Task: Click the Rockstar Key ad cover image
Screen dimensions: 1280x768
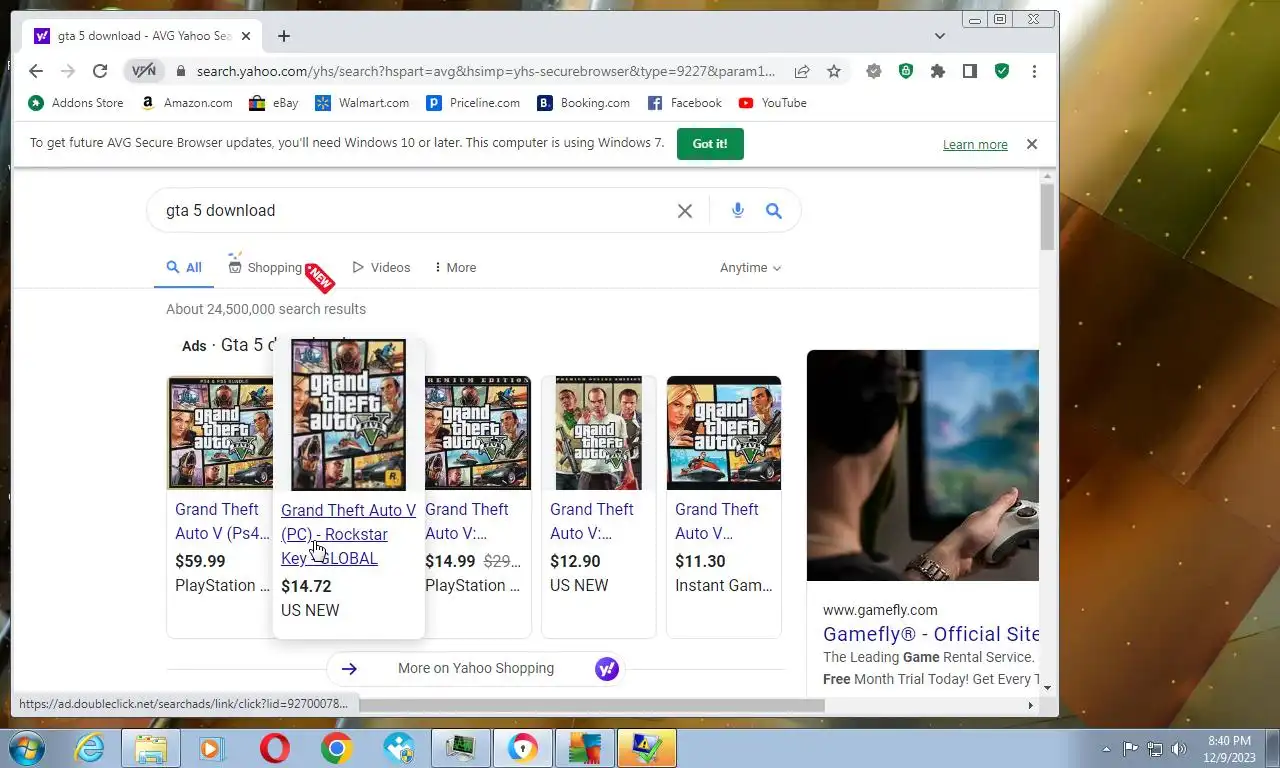Action: pos(348,414)
